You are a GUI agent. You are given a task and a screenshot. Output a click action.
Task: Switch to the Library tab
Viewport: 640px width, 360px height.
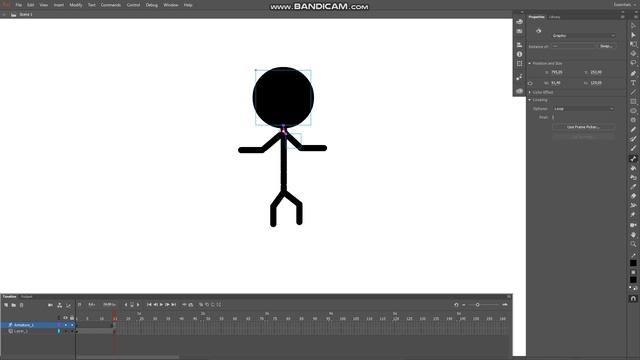coord(554,17)
